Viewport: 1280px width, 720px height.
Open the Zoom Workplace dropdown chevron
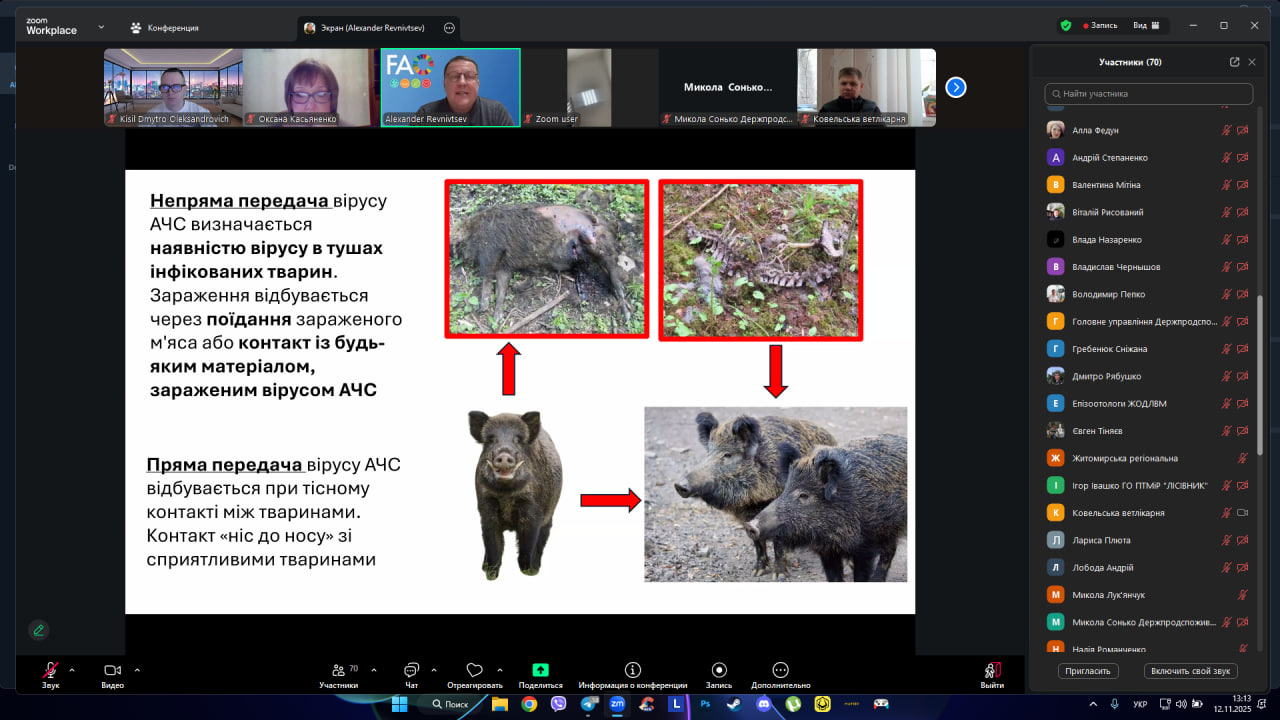coord(101,27)
